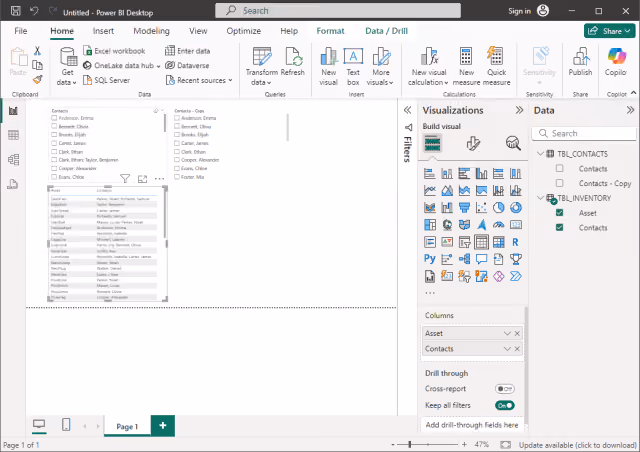Insert a Text box
This screenshot has height=452, width=640.
click(x=353, y=66)
